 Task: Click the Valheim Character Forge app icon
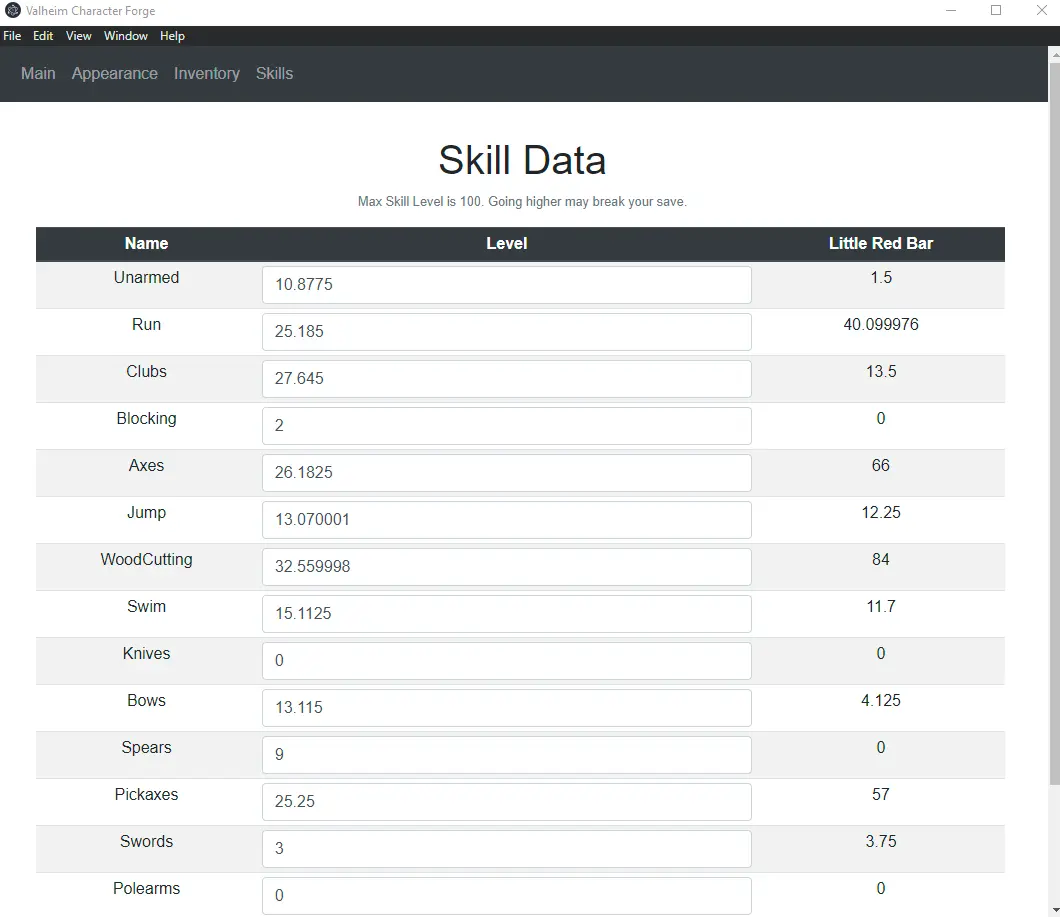[13, 10]
